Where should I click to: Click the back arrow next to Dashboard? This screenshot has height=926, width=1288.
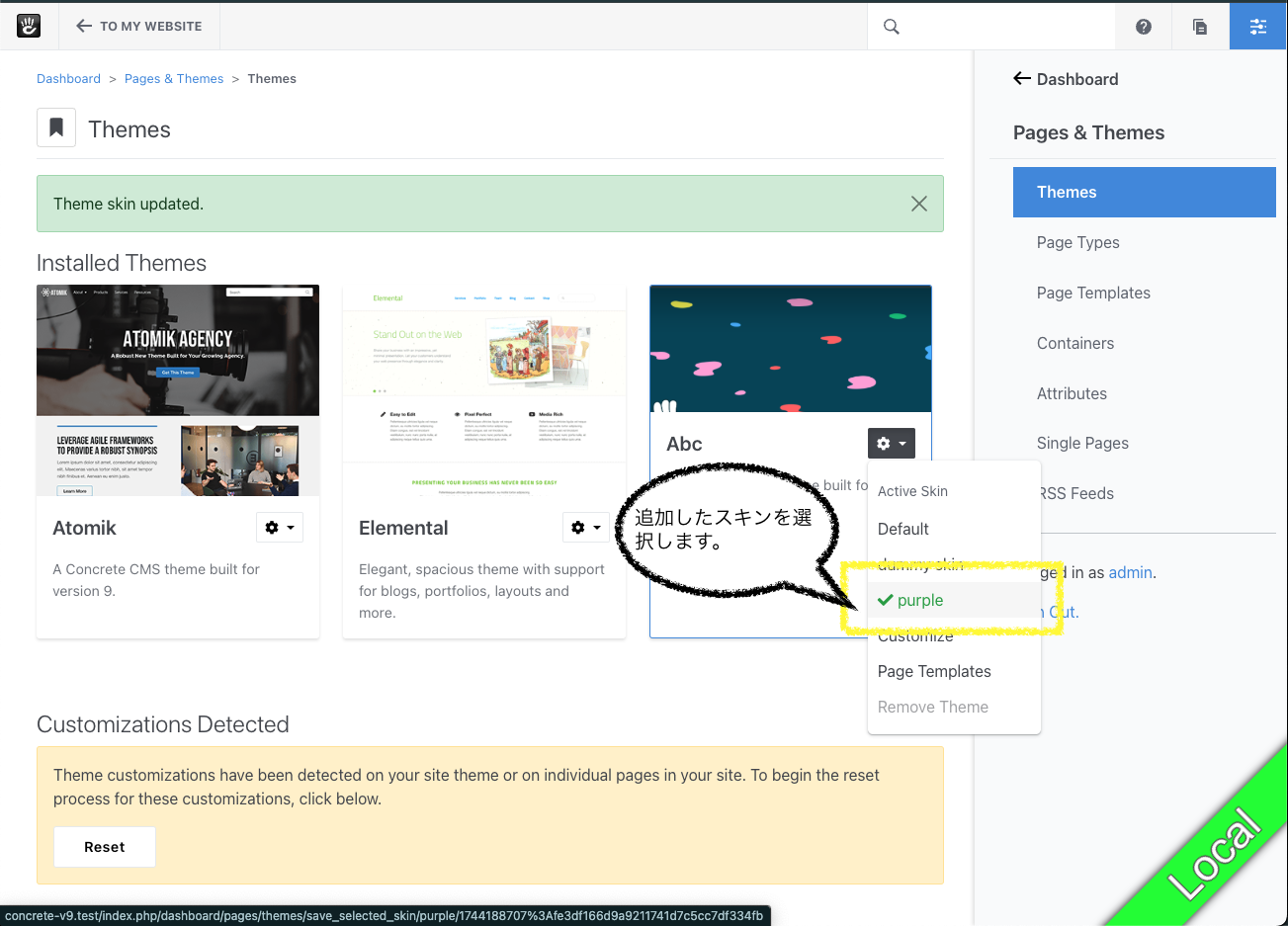click(x=1022, y=79)
